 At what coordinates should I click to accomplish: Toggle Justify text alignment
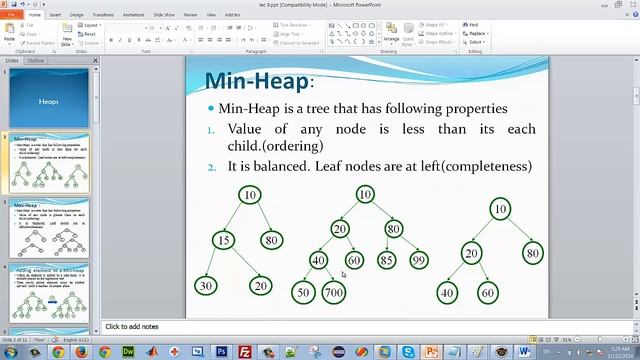[x=228, y=40]
